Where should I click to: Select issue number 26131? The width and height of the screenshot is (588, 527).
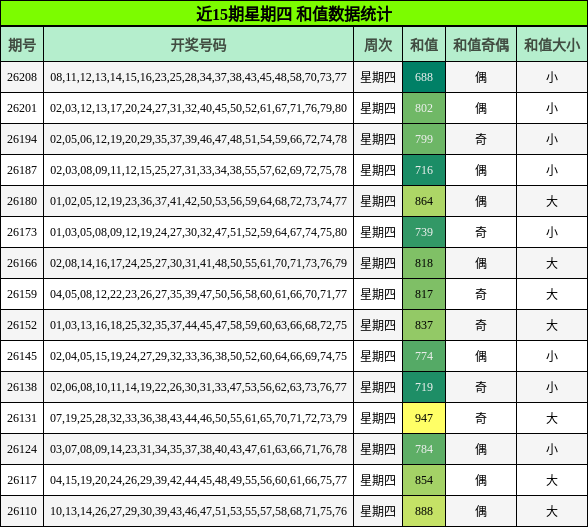pyautogui.click(x=22, y=418)
